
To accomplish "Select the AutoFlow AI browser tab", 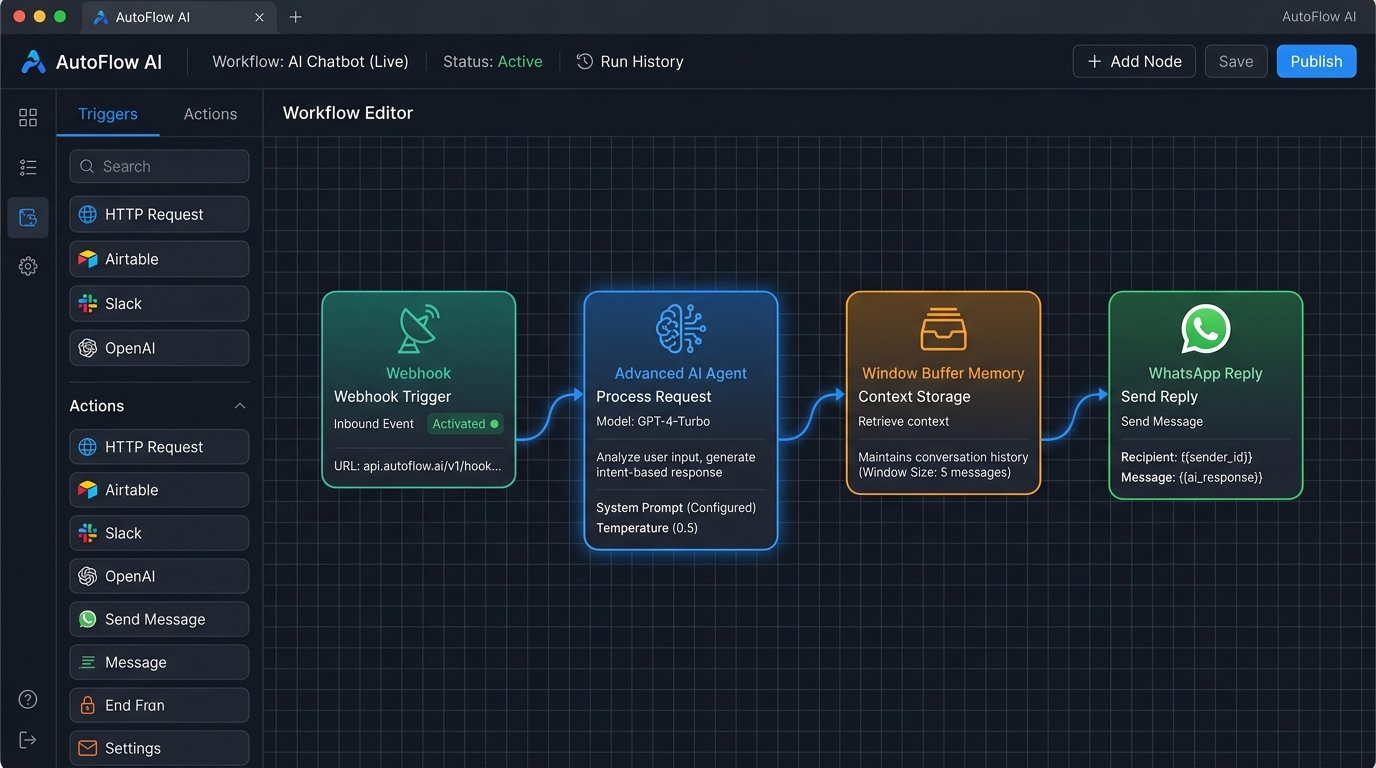I will [179, 17].
